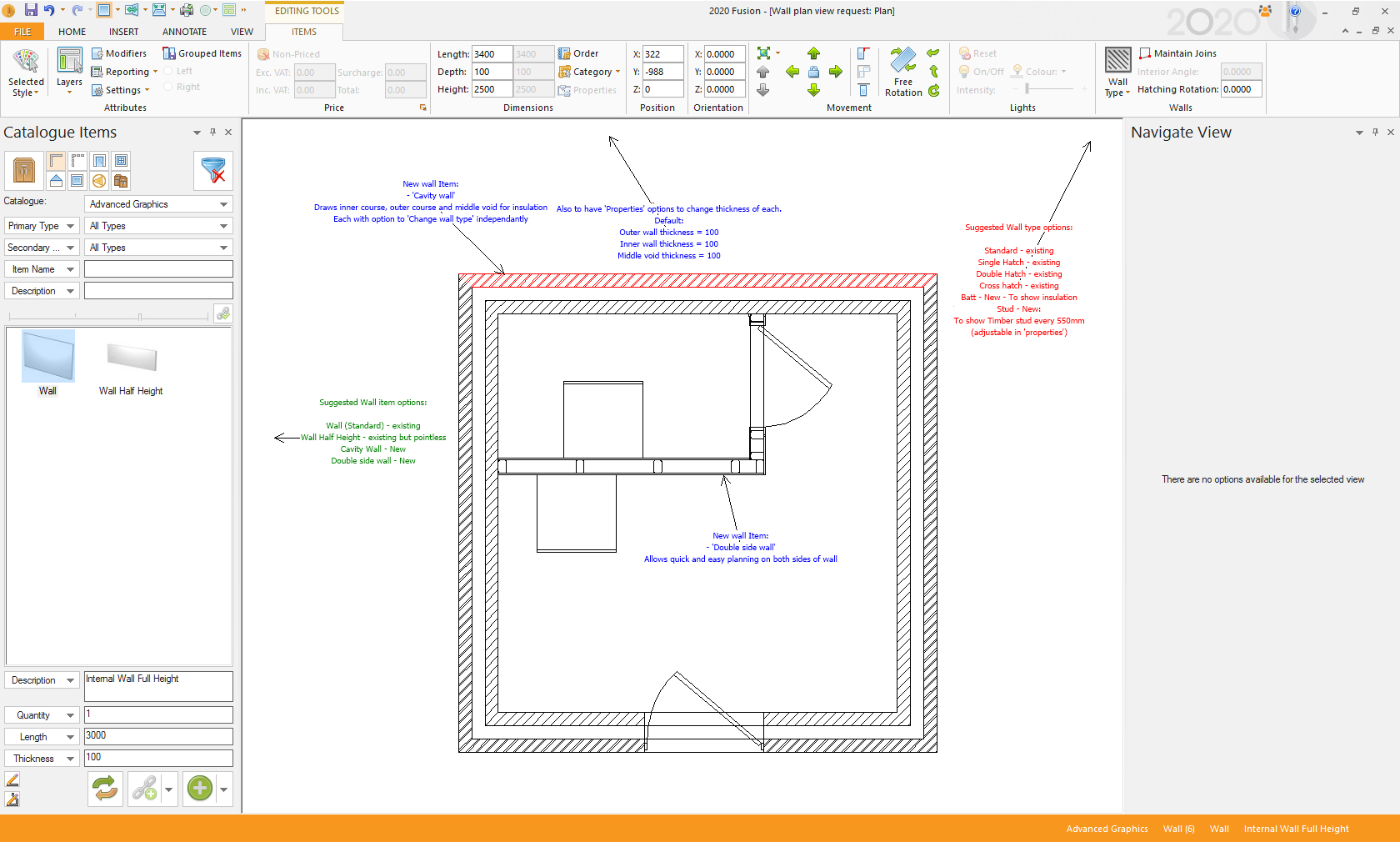Image resolution: width=1400 pixels, height=842 pixels.
Task: Select the walls category icon in Catalogue Items
Action: point(56,161)
